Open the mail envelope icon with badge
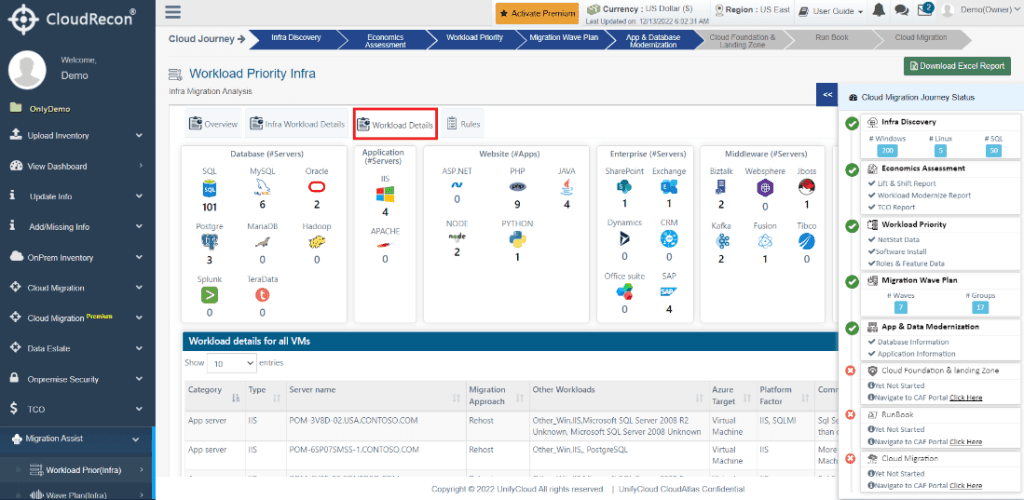The image size is (1024, 500). pyautogui.click(x=923, y=10)
